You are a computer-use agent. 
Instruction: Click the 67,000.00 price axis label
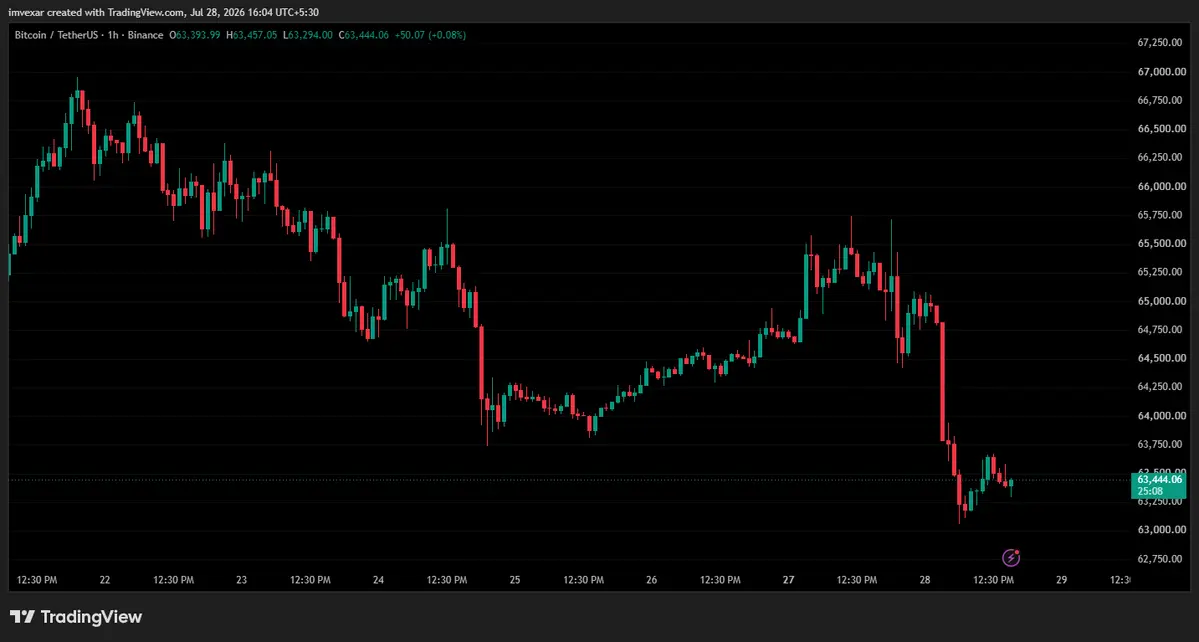click(1160, 72)
